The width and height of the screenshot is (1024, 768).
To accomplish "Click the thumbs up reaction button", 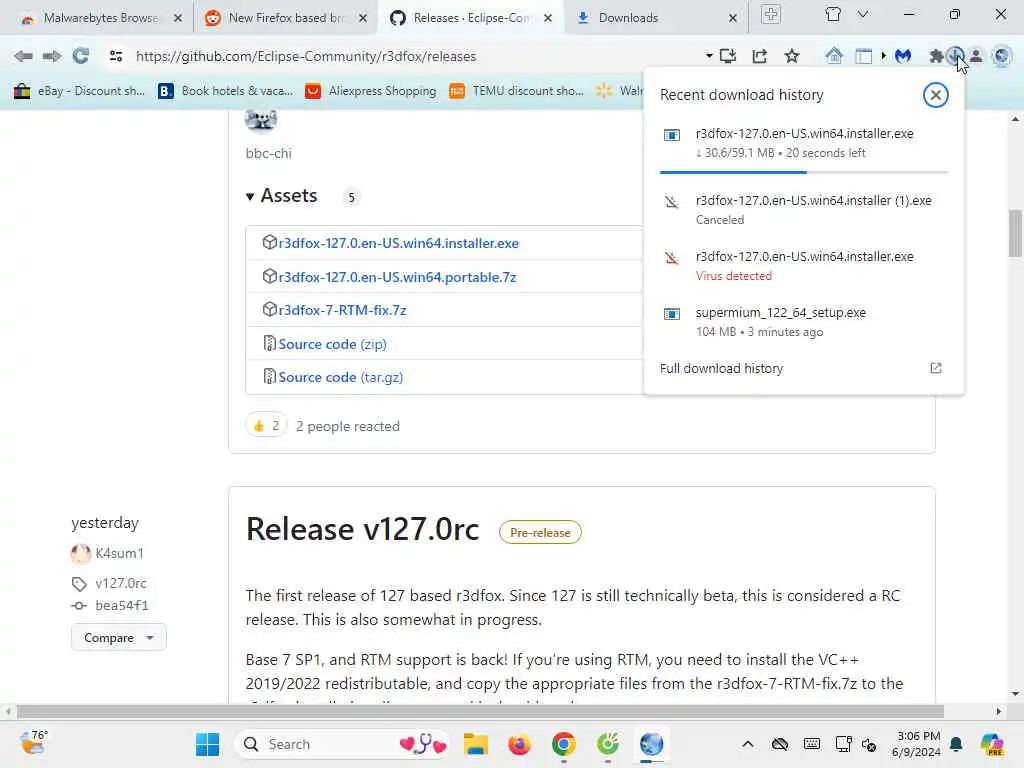I will click(x=266, y=426).
